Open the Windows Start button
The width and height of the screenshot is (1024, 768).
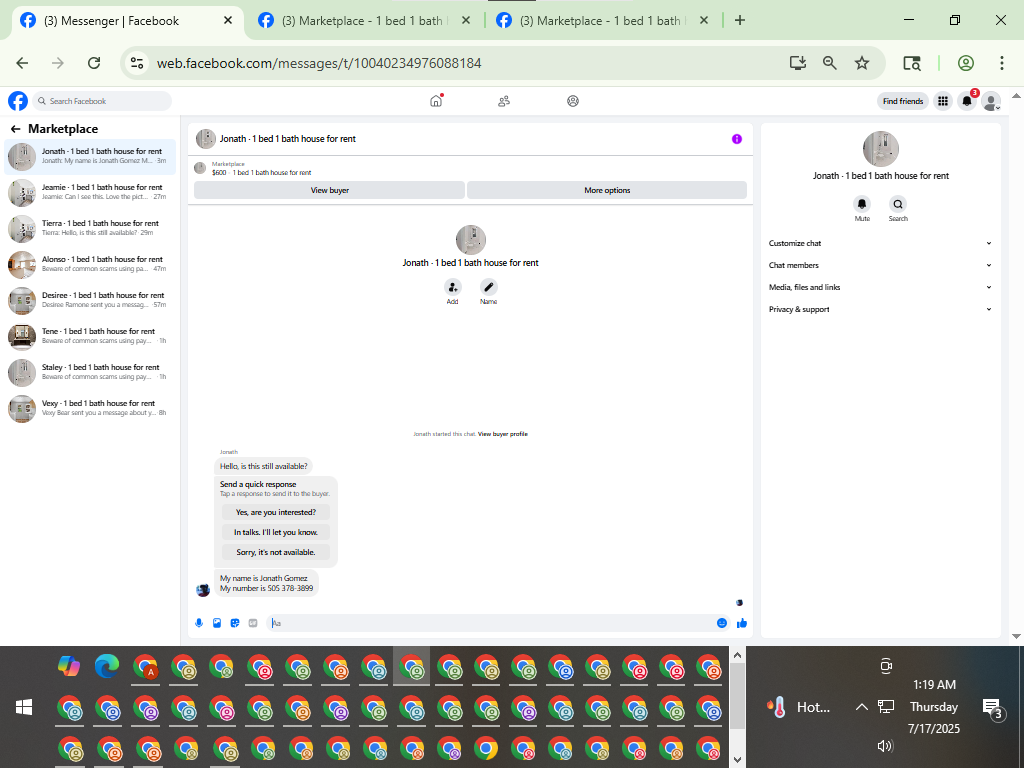(x=24, y=707)
